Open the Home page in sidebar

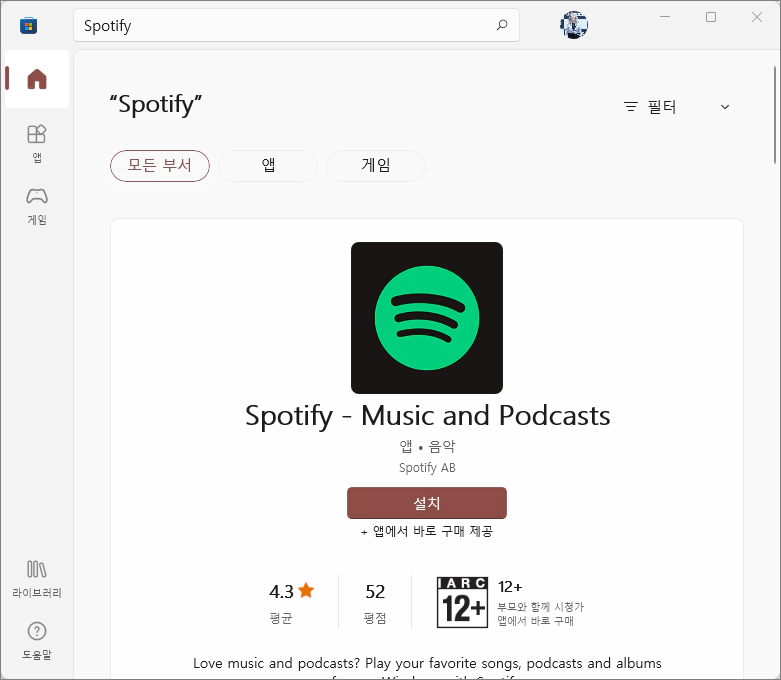point(37,79)
